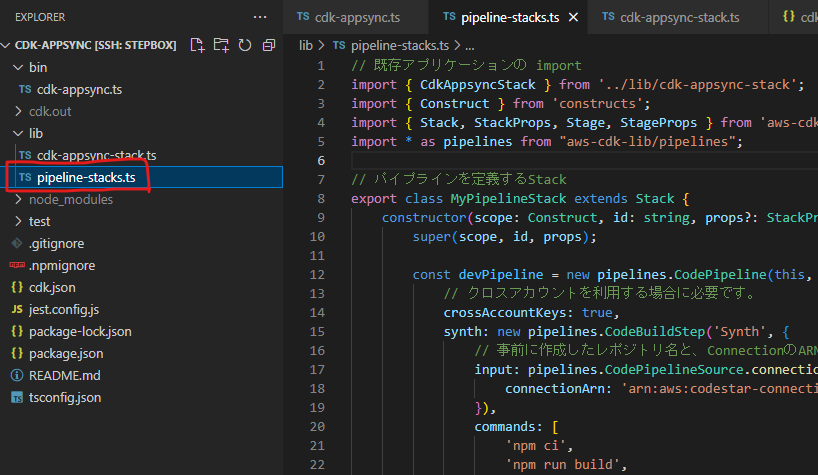Select cdk-appsync-stack.ts in the file tree

[x=96, y=155]
